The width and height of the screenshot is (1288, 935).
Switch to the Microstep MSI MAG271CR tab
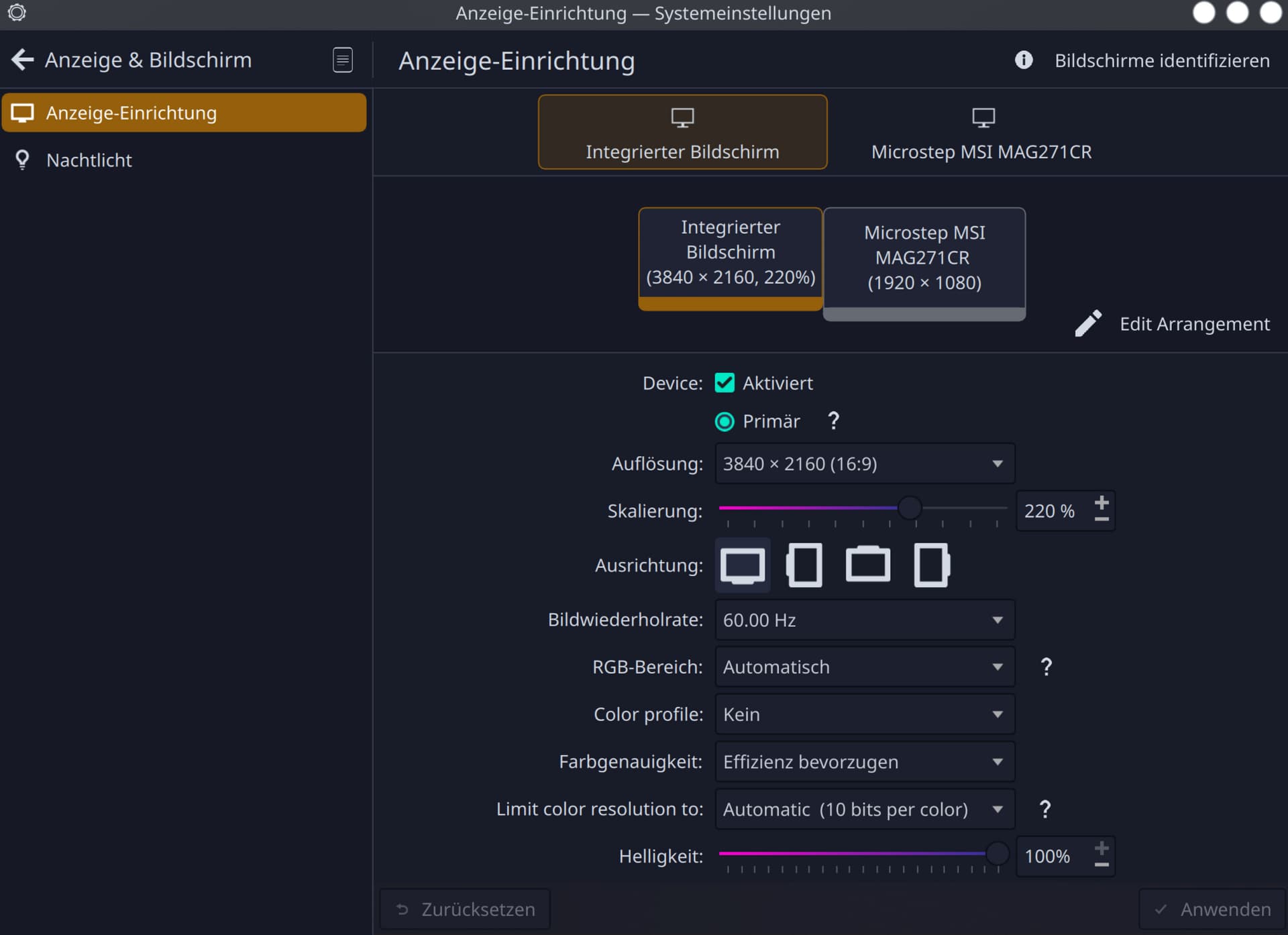[x=981, y=133]
